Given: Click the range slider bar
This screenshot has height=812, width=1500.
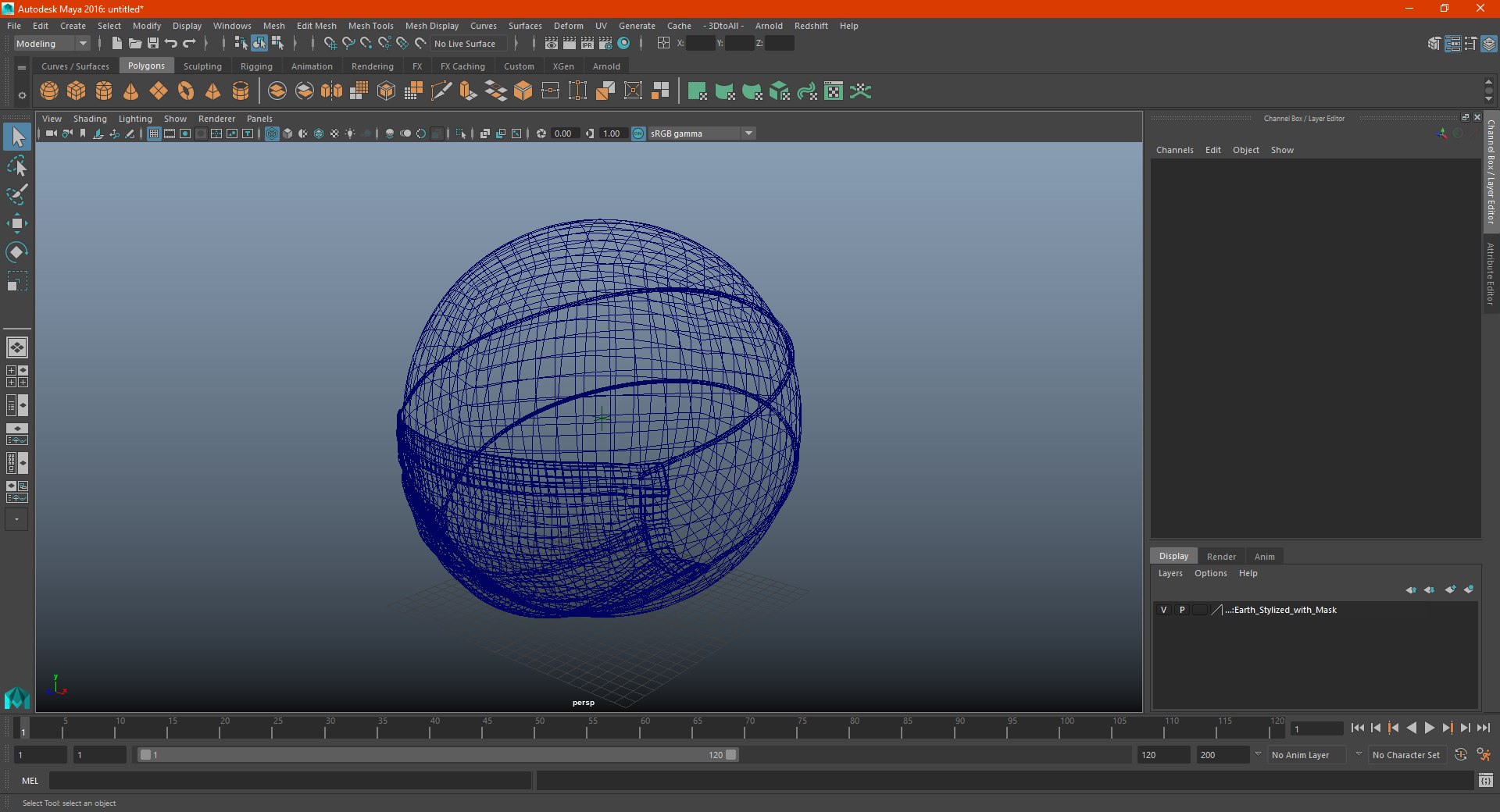Looking at the screenshot, I should pos(437,755).
